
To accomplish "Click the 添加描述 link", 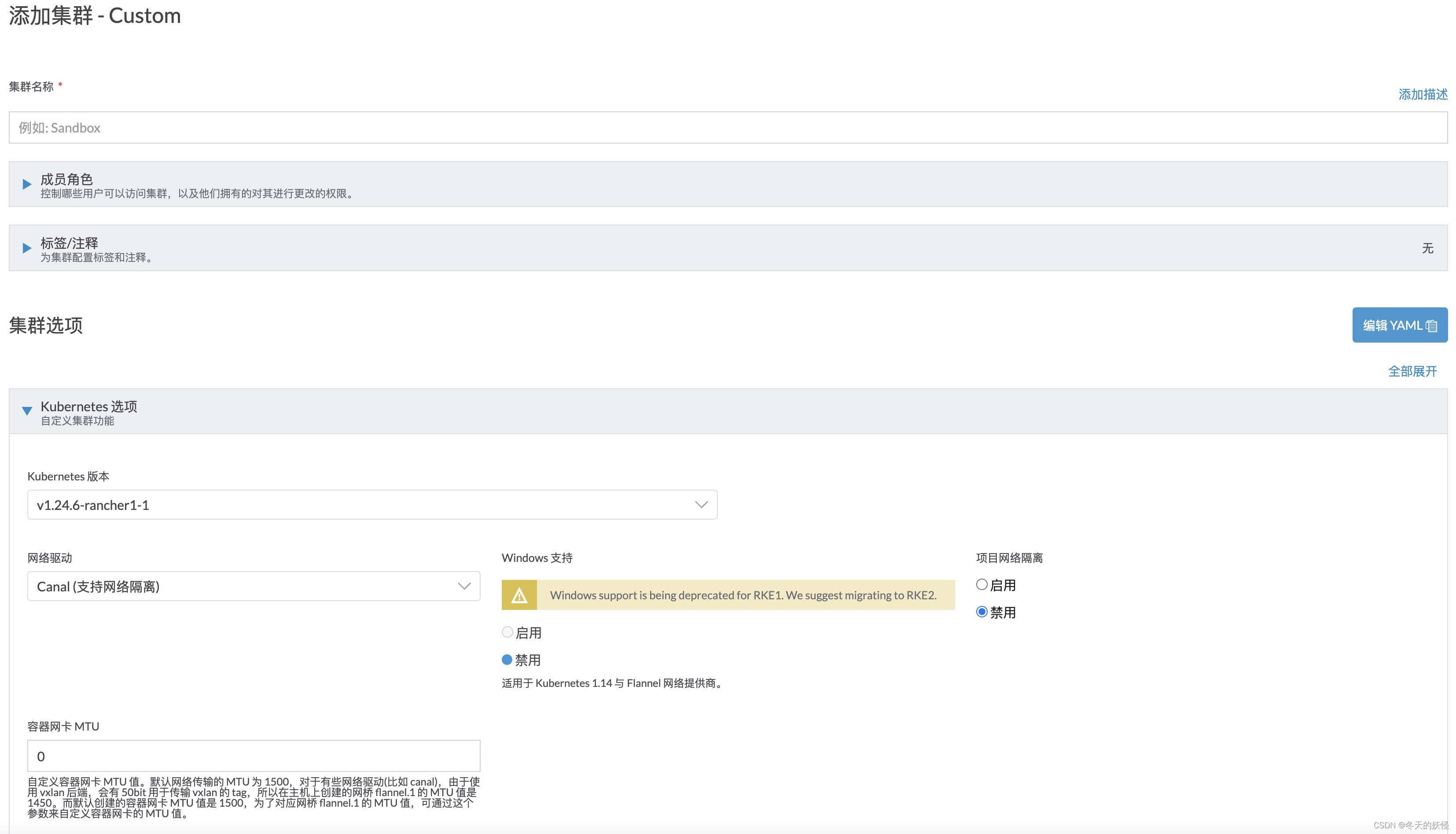I will click(x=1423, y=95).
